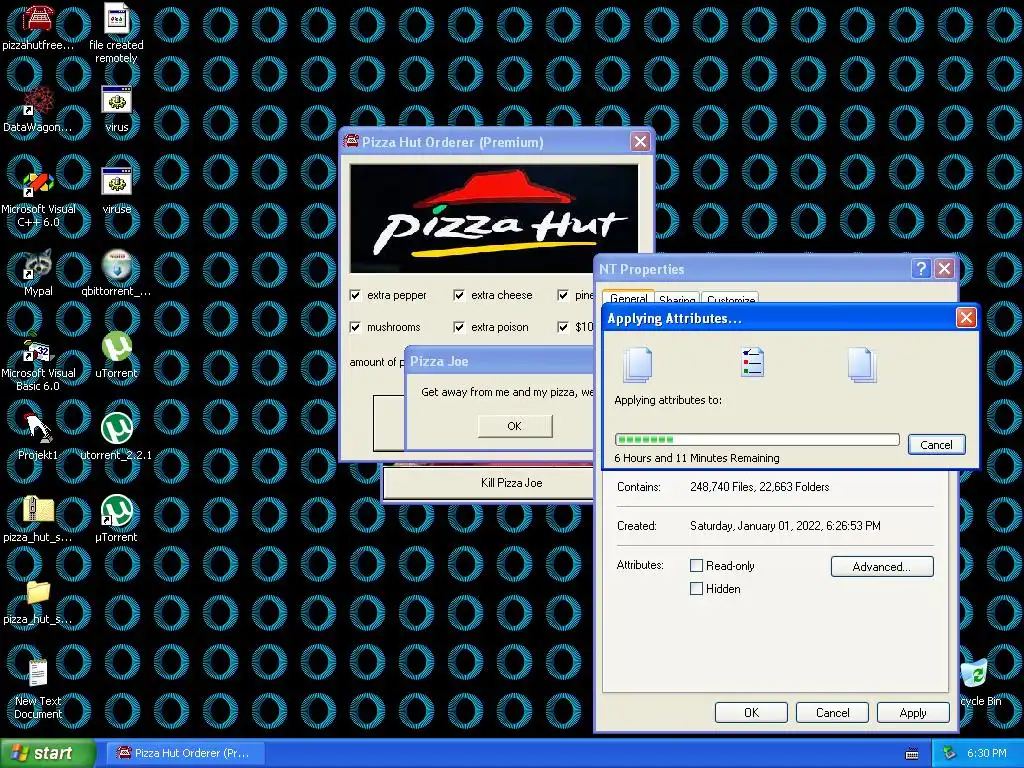Viewport: 1024px width, 768px height.
Task: Enable the Read-only attribute checkbox
Action: (697, 566)
